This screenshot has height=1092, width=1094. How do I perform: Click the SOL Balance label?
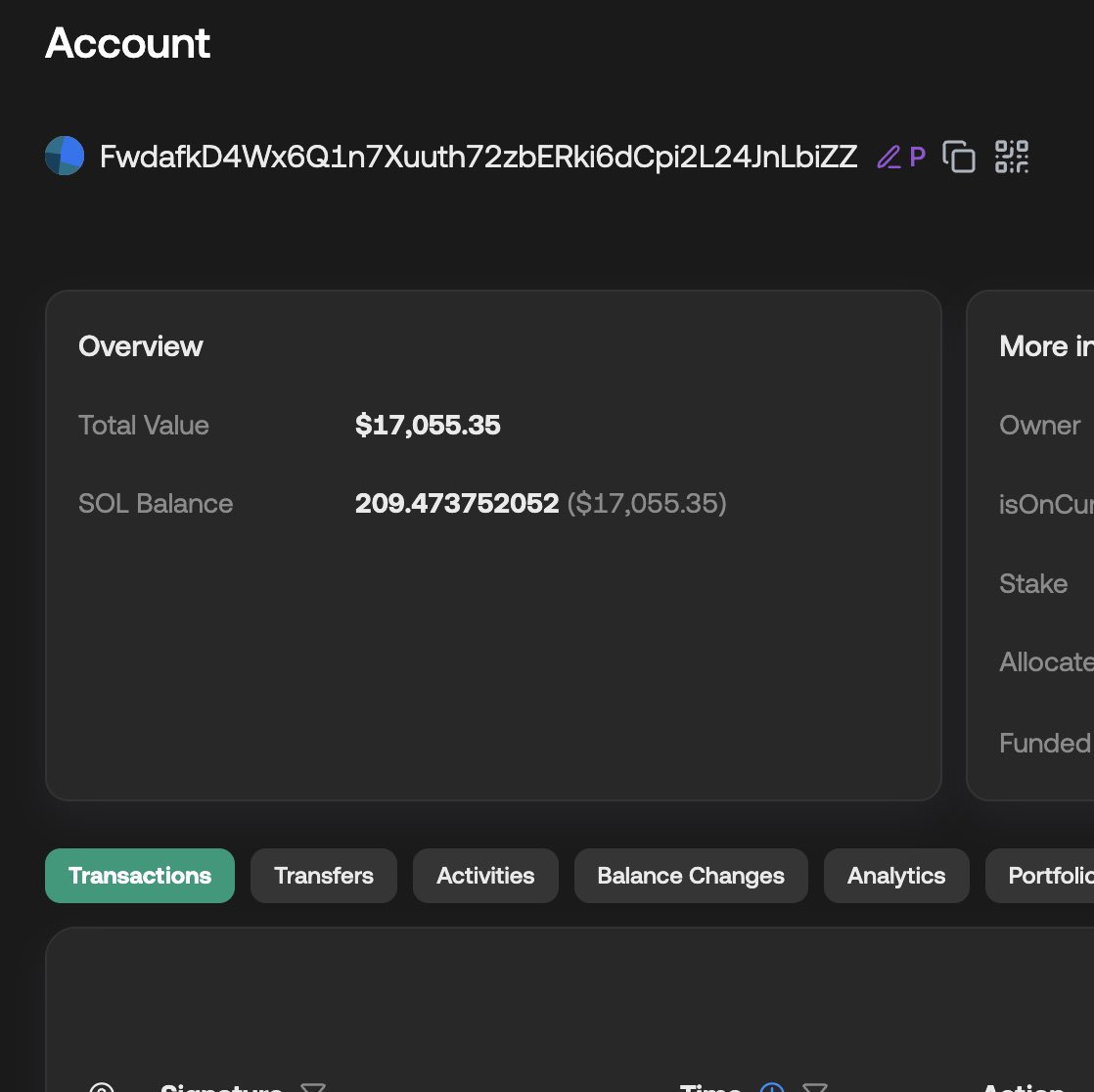(156, 504)
